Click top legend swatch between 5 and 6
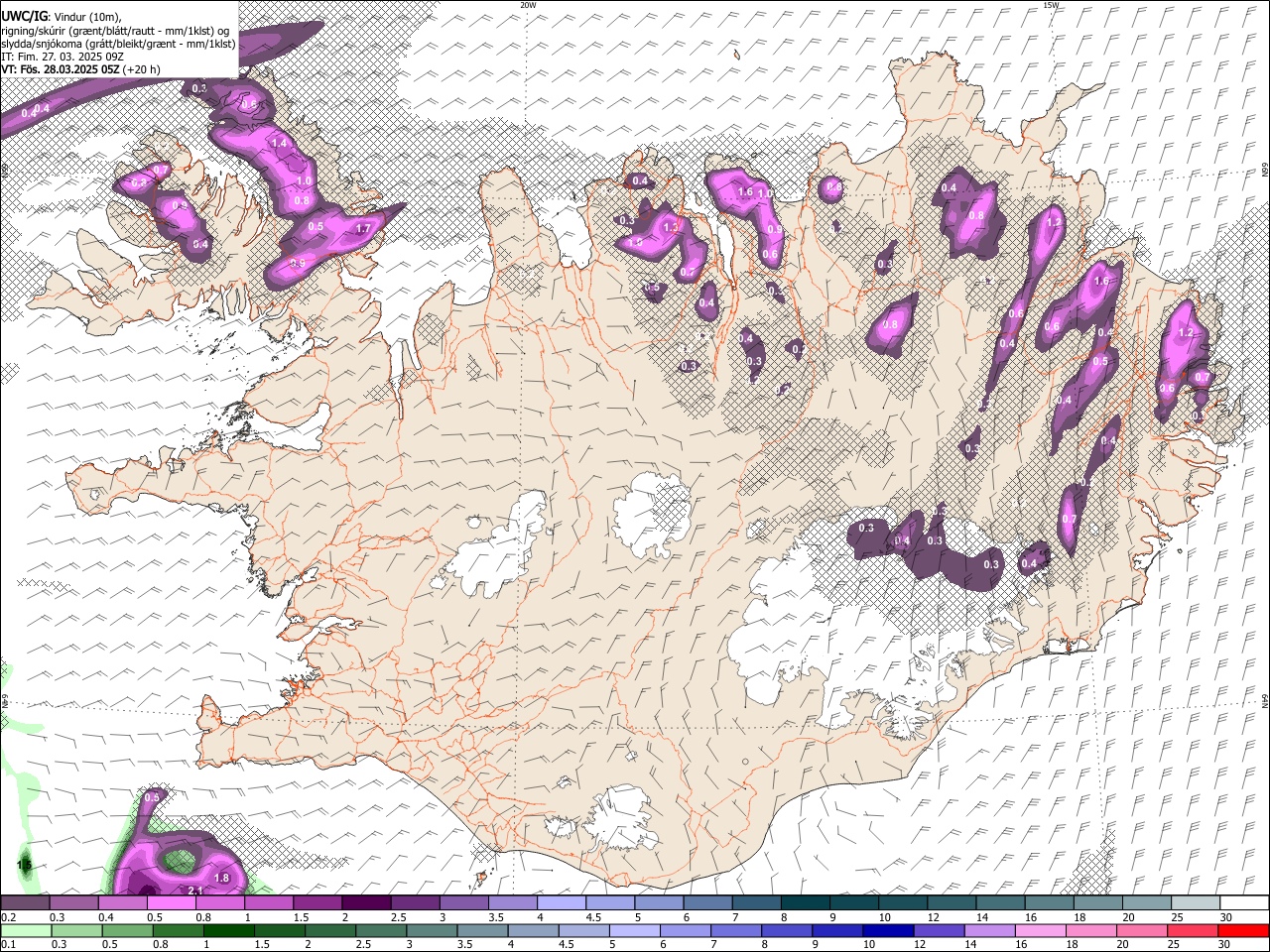 659,903
